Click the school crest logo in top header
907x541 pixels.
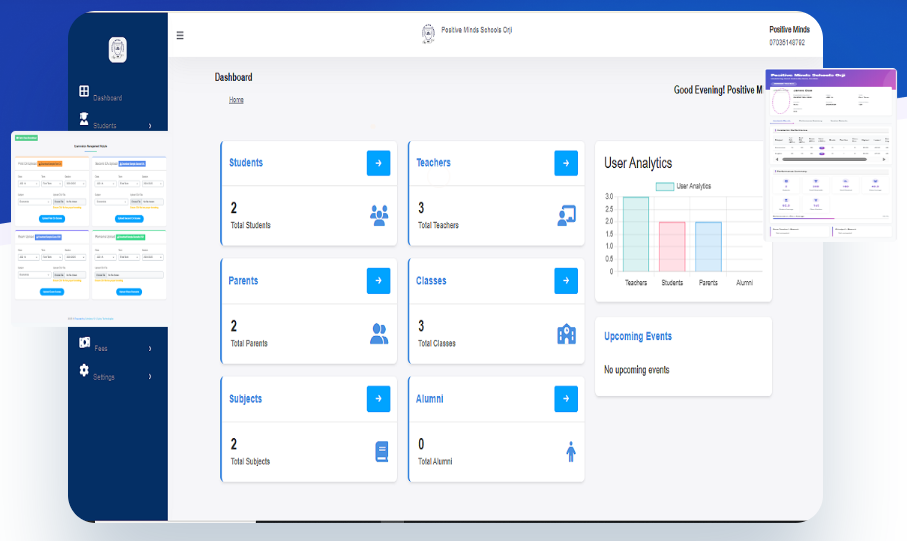(428, 34)
